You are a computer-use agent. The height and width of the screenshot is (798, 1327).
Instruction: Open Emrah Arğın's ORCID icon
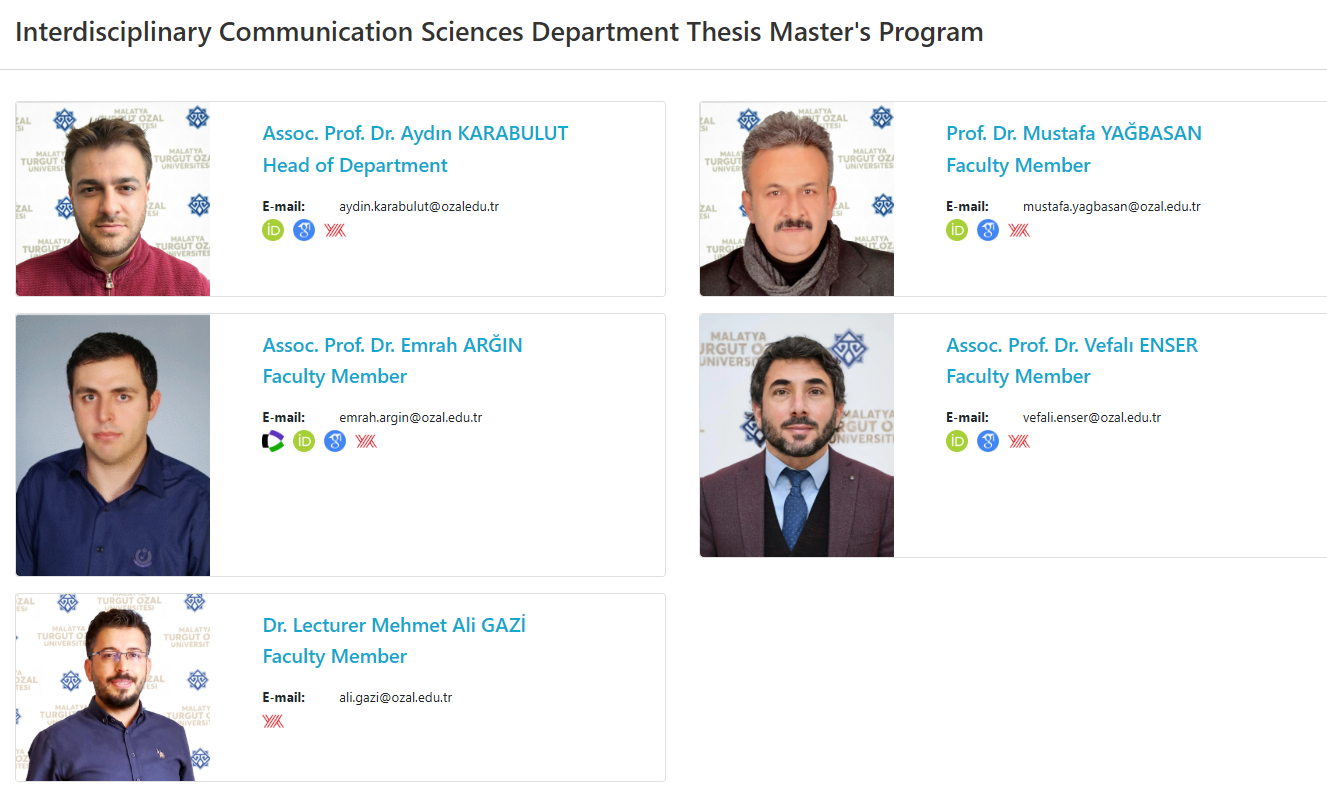tap(304, 441)
